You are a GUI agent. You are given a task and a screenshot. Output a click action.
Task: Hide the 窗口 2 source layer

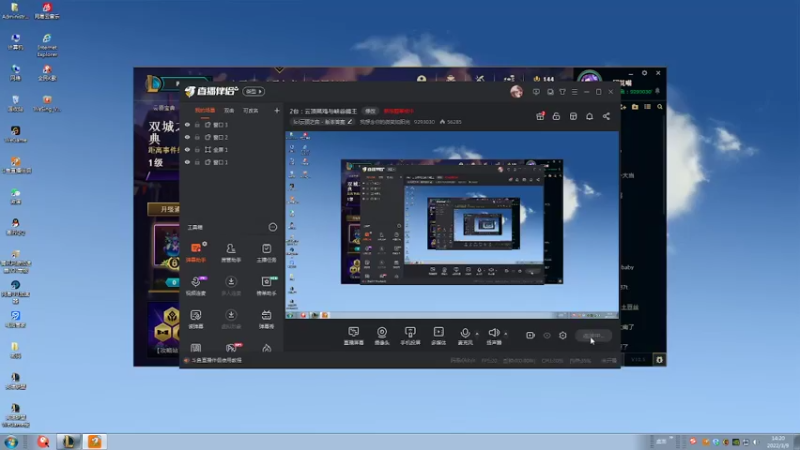click(x=187, y=137)
